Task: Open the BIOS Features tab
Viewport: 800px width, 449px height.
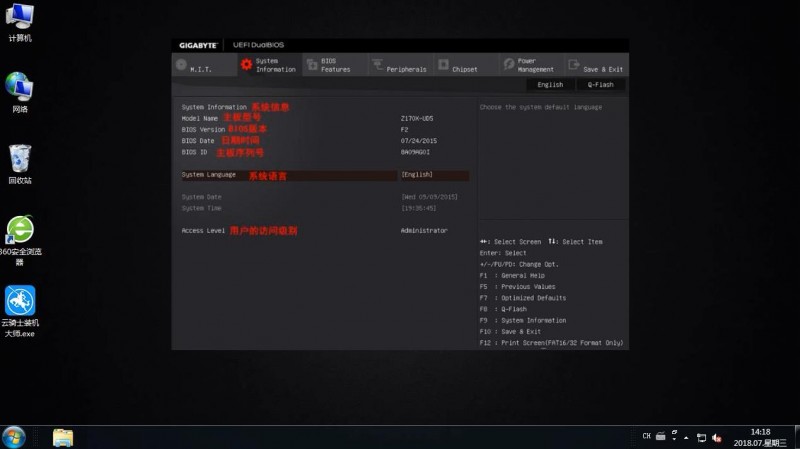Action: 335,65
